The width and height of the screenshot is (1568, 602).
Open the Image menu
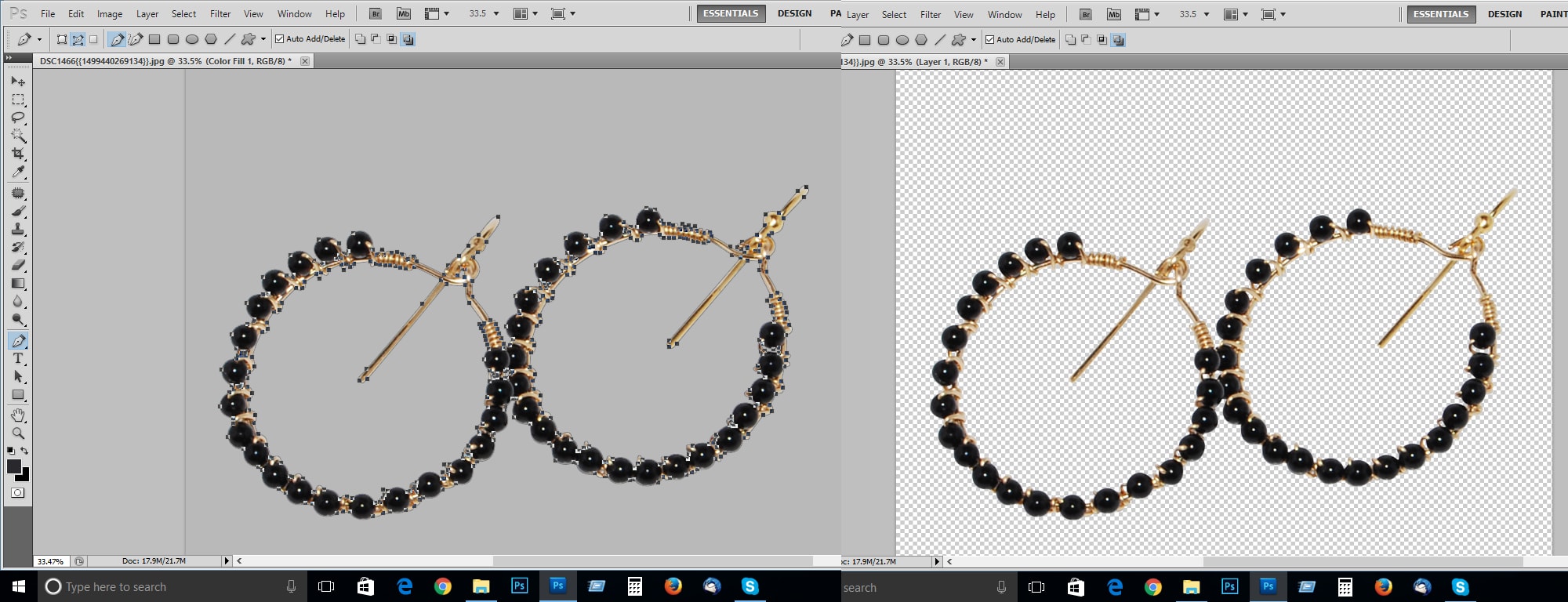point(110,13)
